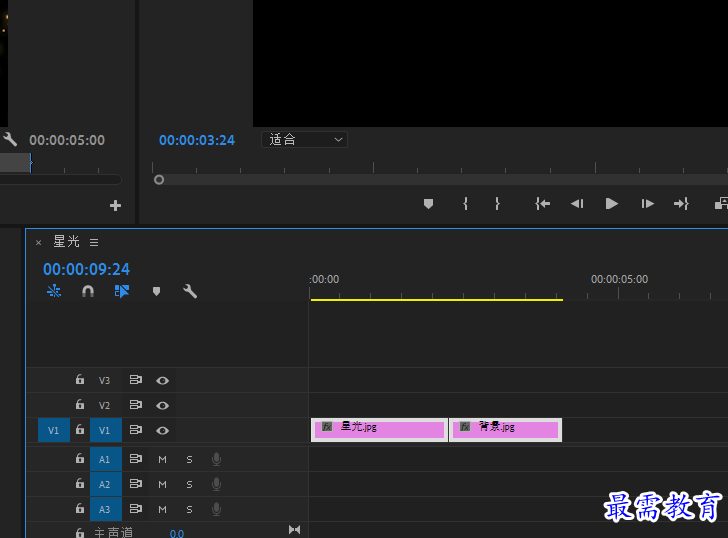
Task: Toggle lock on track A2
Action: click(80, 484)
